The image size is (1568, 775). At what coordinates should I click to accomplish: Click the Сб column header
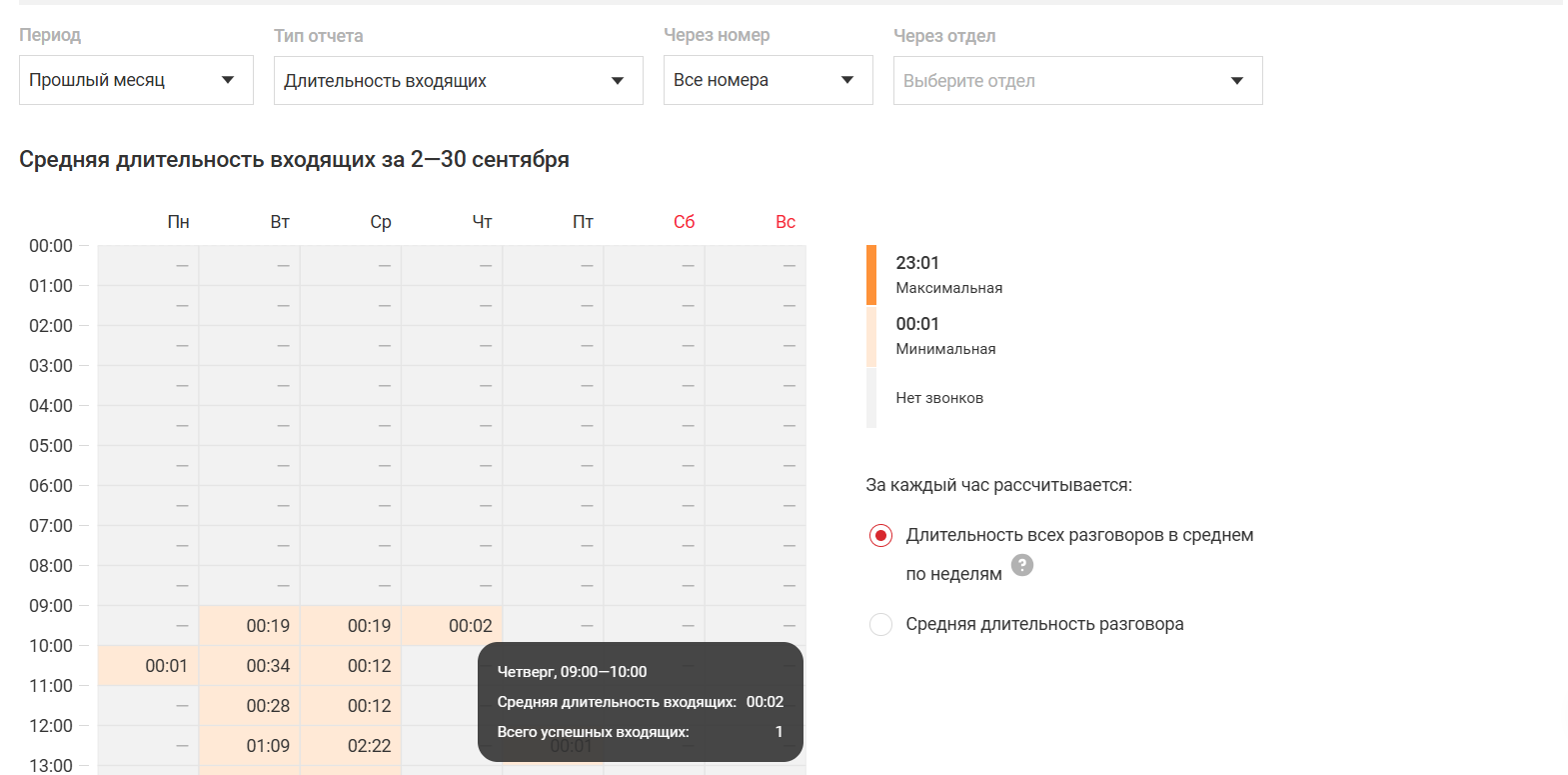[x=684, y=222]
